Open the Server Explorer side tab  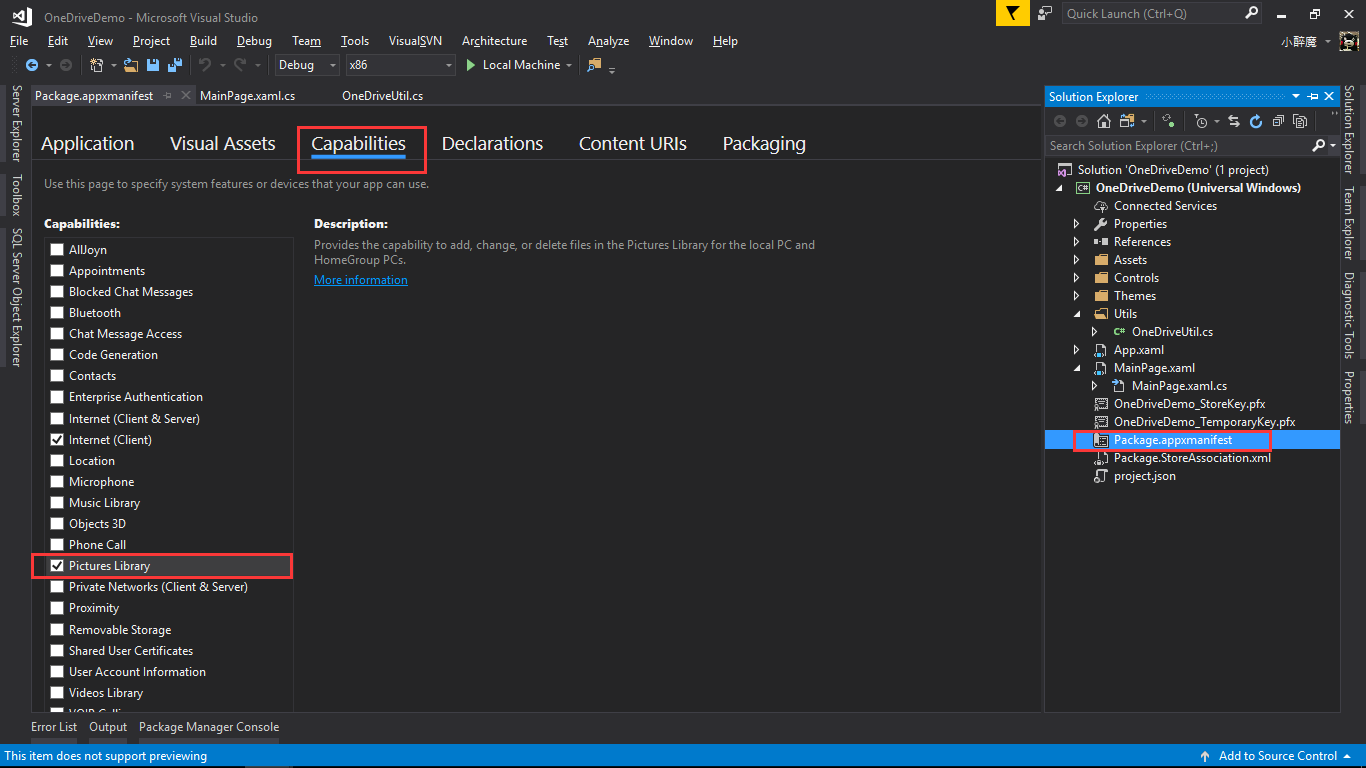(16, 123)
